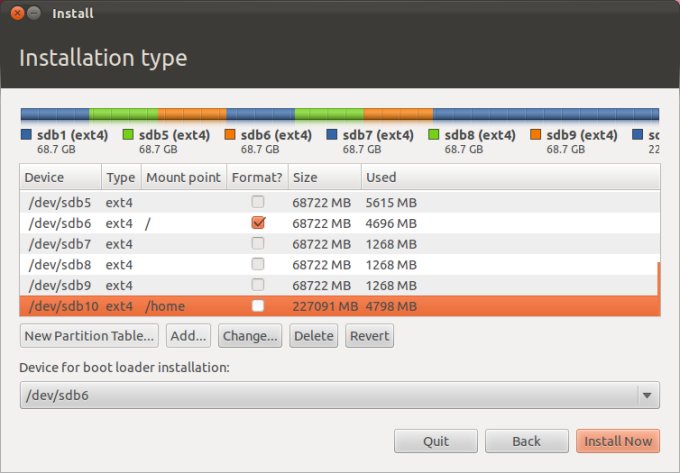Screen dimensions: 680x473
Task: Select the /dev/sdb10 row
Action: (340, 306)
